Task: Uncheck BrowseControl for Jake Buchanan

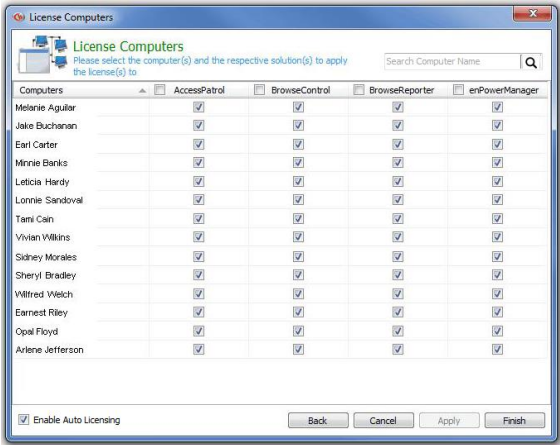Action: [x=298, y=125]
